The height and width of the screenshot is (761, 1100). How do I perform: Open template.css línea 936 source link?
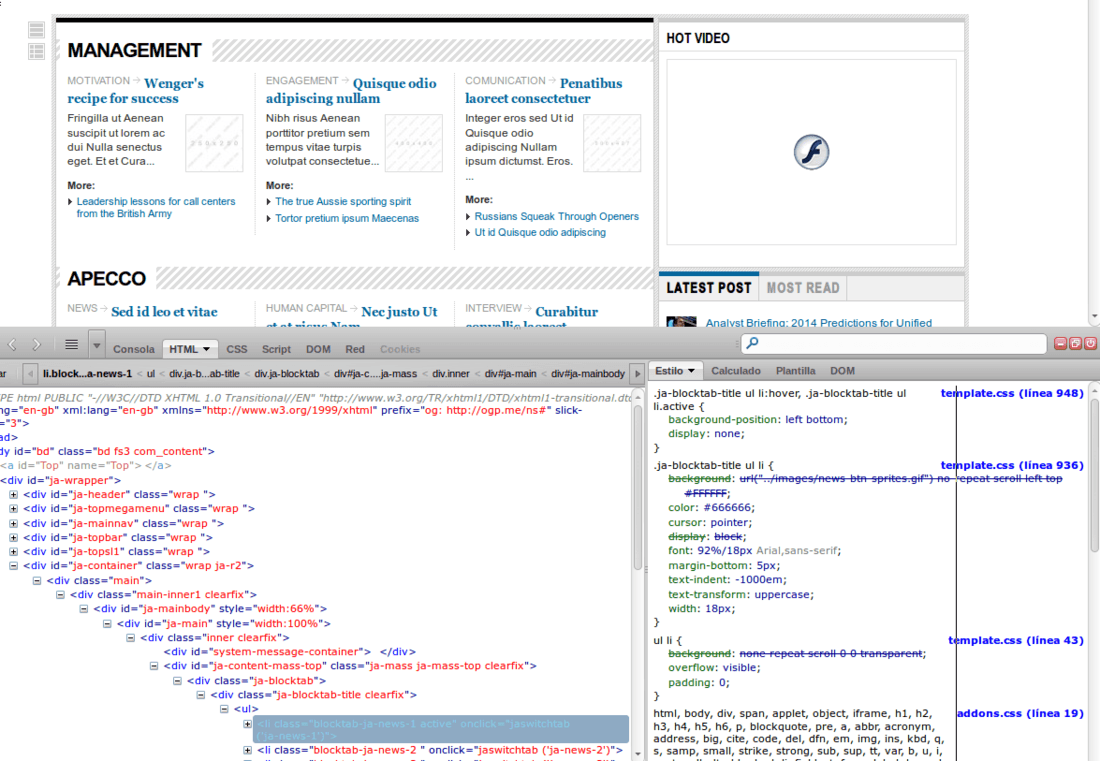(1012, 465)
